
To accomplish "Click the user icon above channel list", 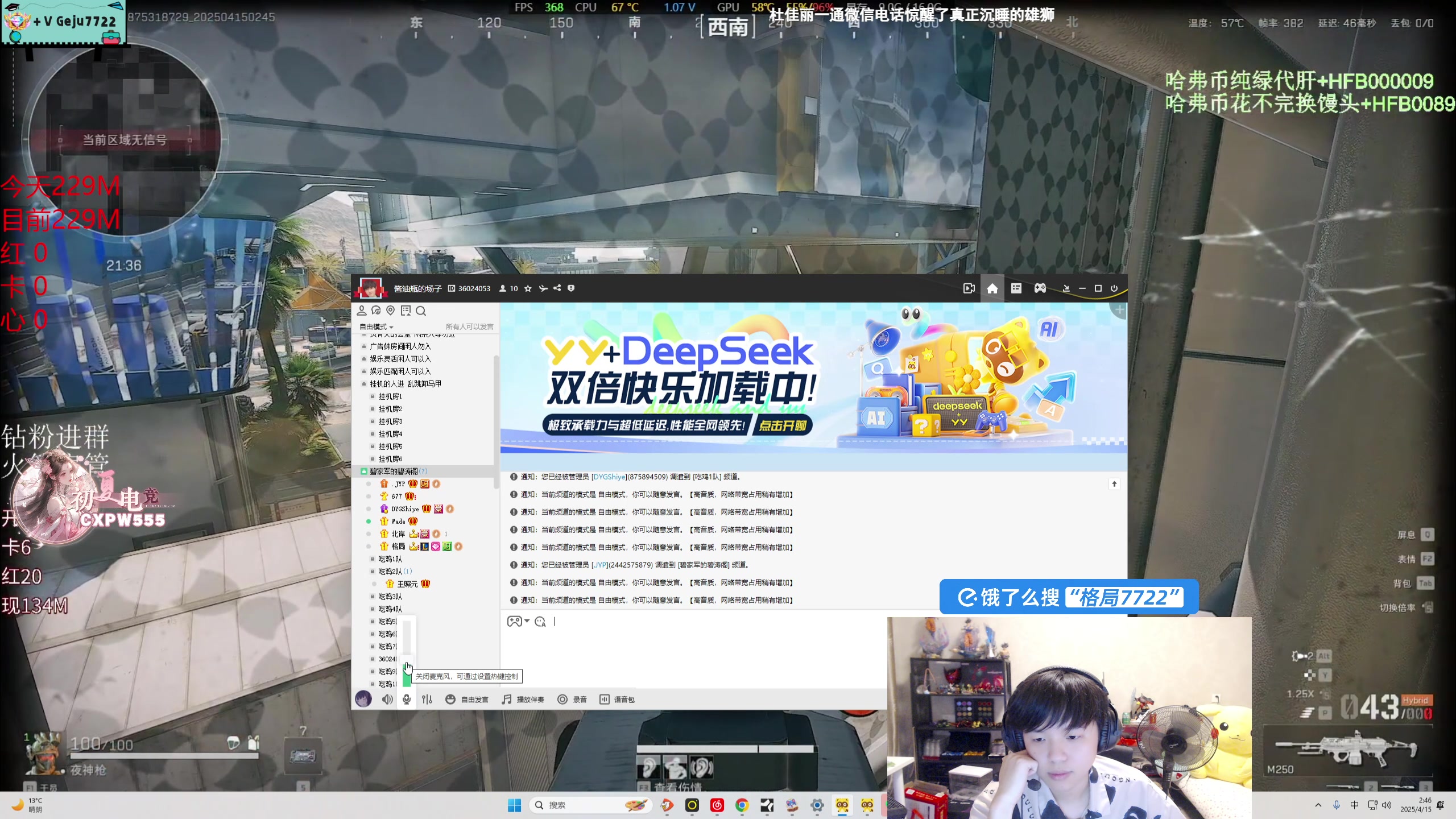I will [362, 311].
